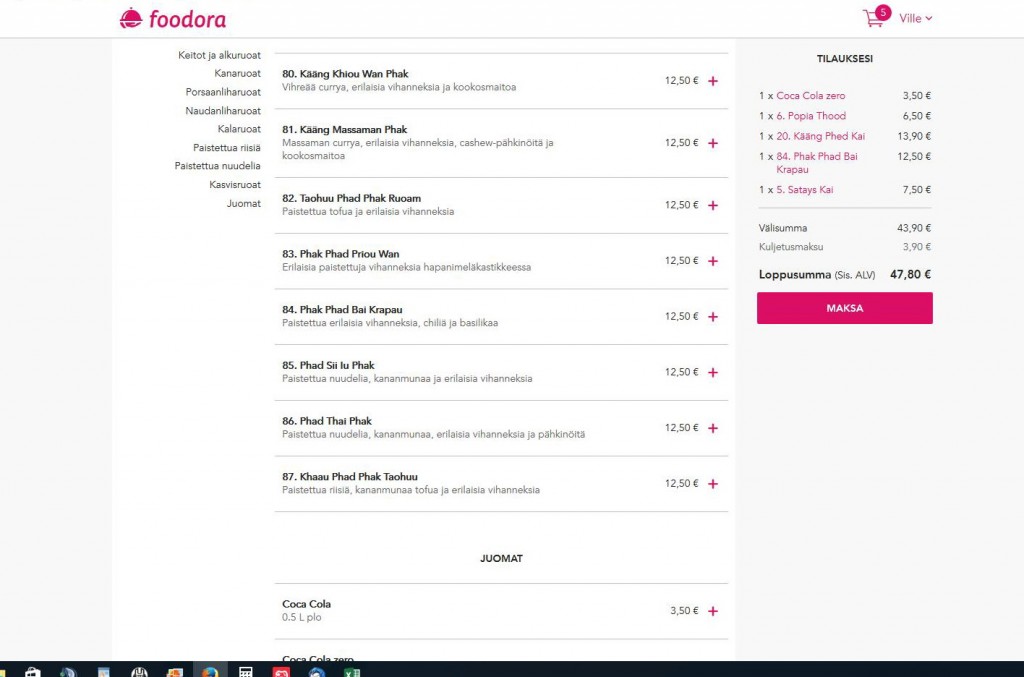Open Coca Cola zero in order summary
The height and width of the screenshot is (677, 1024).
pyautogui.click(x=810, y=96)
